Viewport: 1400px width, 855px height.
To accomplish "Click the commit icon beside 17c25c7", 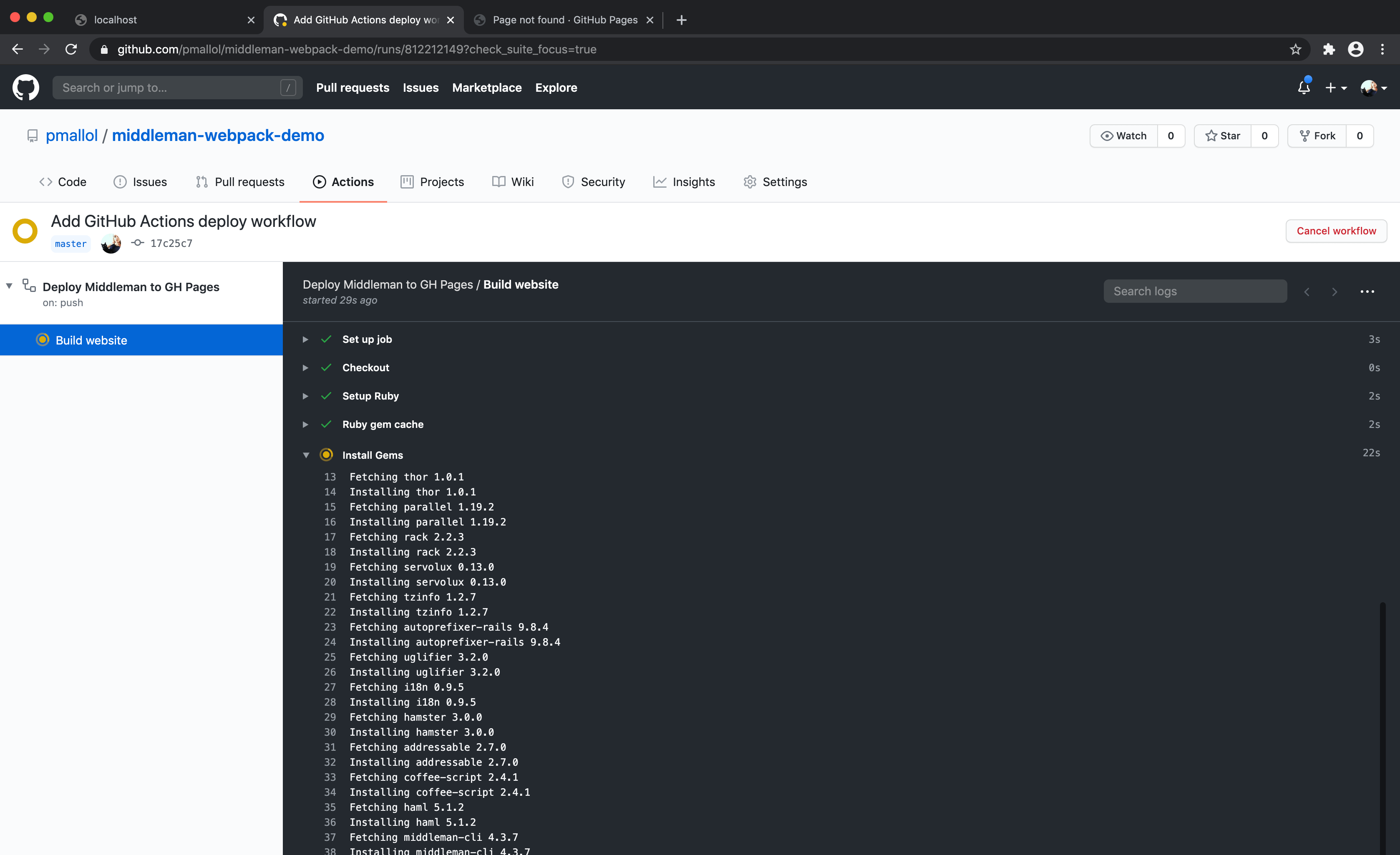I will click(x=137, y=243).
